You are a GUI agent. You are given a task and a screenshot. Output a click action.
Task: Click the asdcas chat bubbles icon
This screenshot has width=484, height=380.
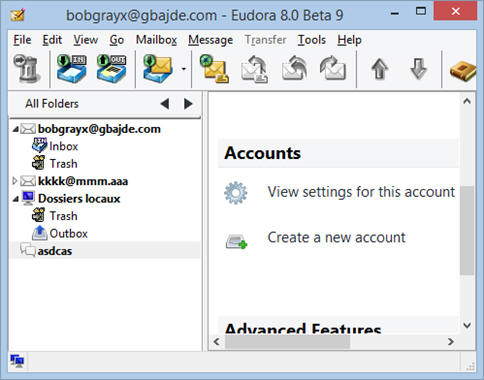[27, 250]
